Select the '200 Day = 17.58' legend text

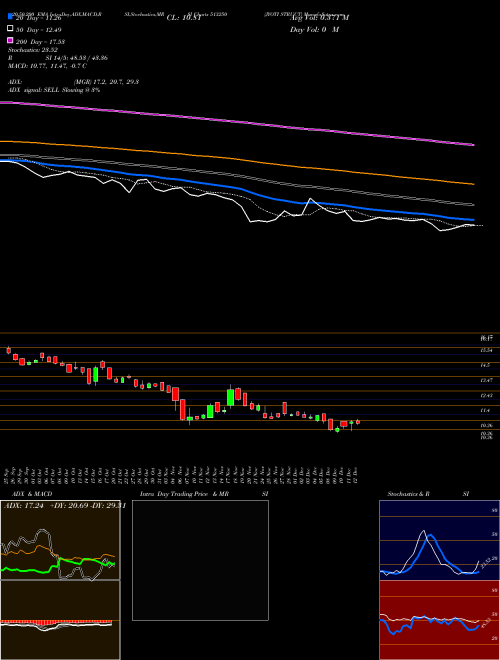click(40, 42)
